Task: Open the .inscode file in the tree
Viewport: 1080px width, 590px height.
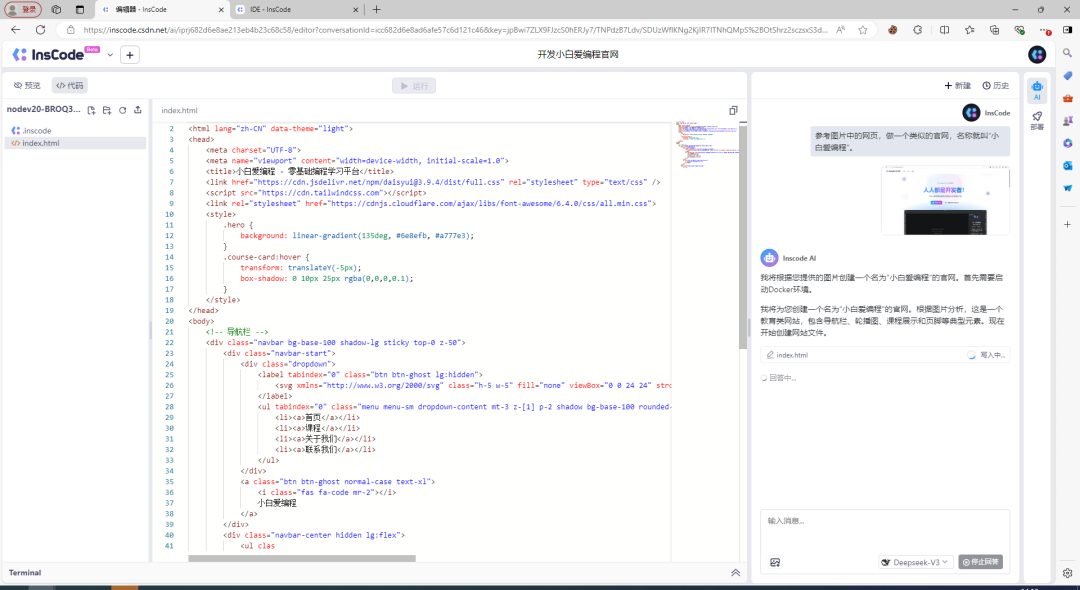Action: click(x=74, y=130)
